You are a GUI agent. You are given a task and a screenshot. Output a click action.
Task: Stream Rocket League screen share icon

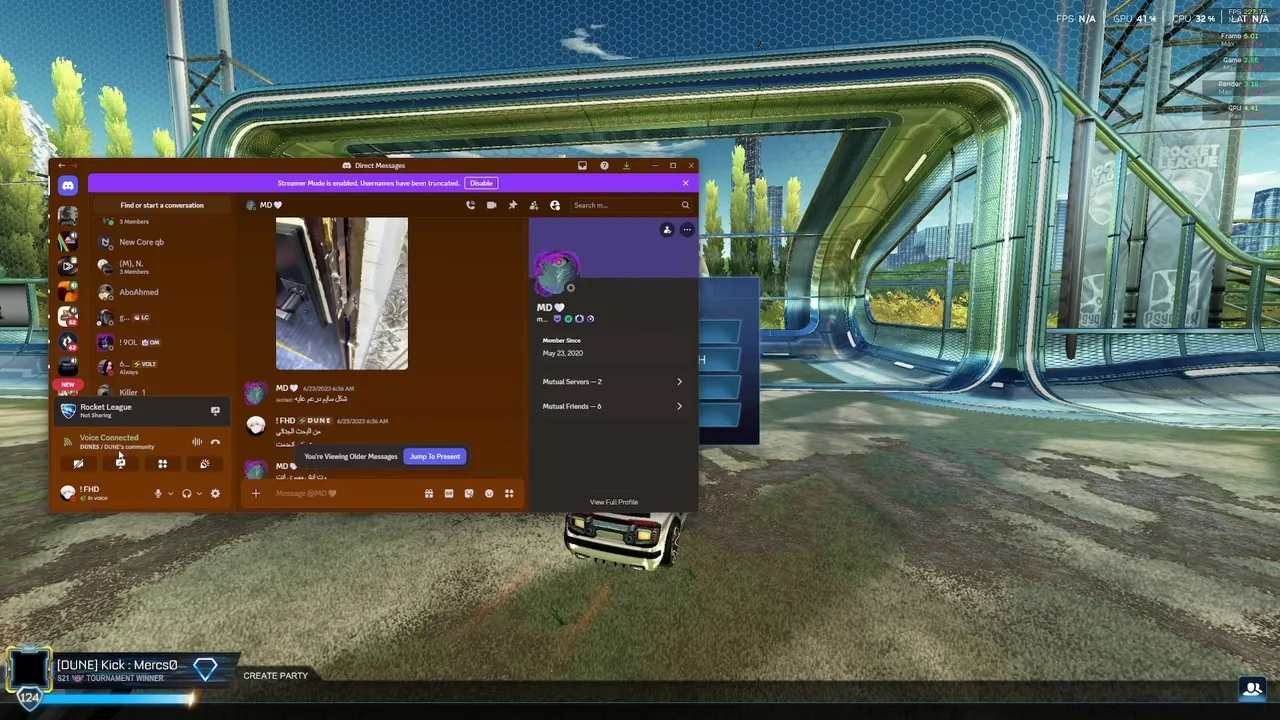click(x=215, y=411)
